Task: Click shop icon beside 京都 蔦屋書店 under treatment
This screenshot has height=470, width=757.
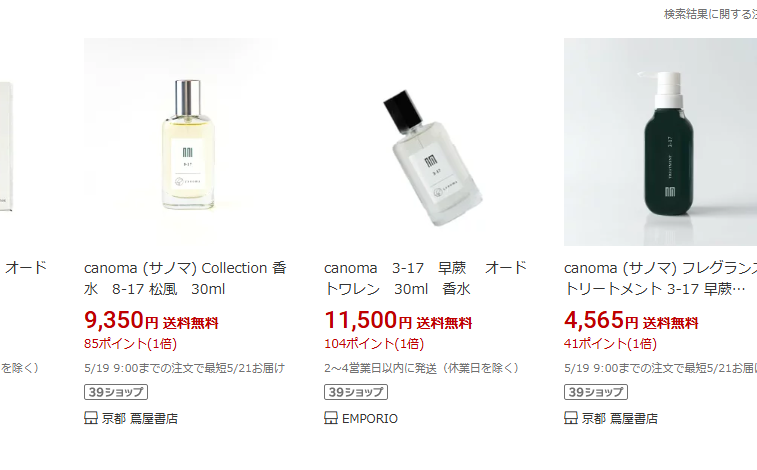Action: tap(571, 418)
